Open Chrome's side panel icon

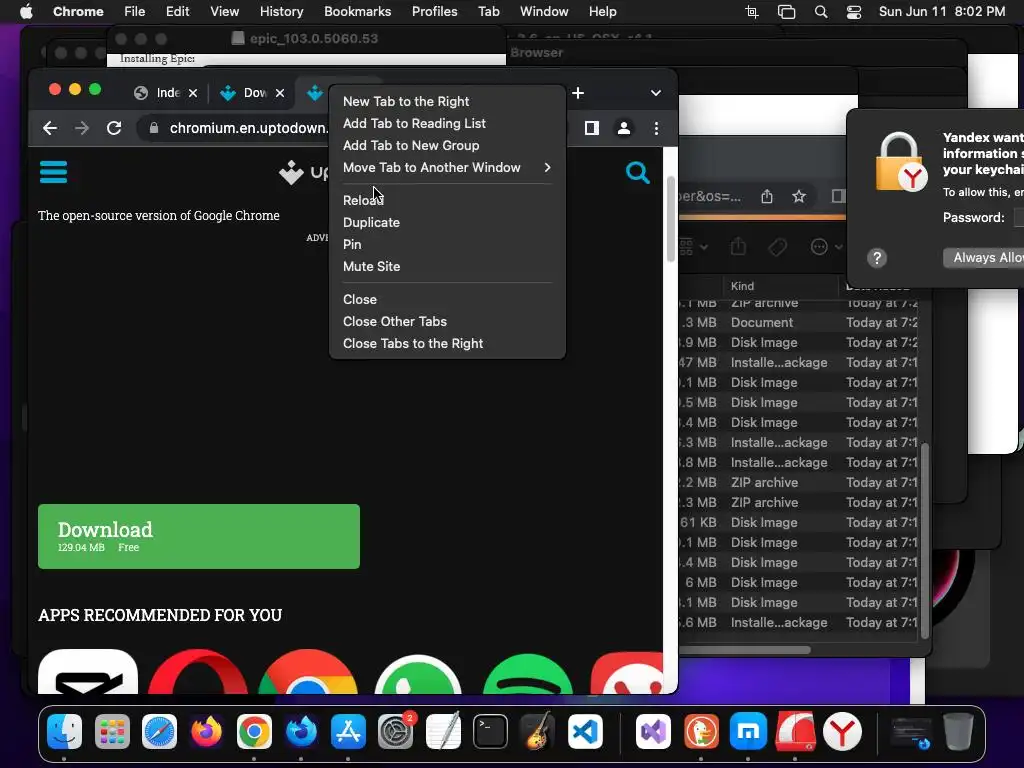tap(592, 128)
